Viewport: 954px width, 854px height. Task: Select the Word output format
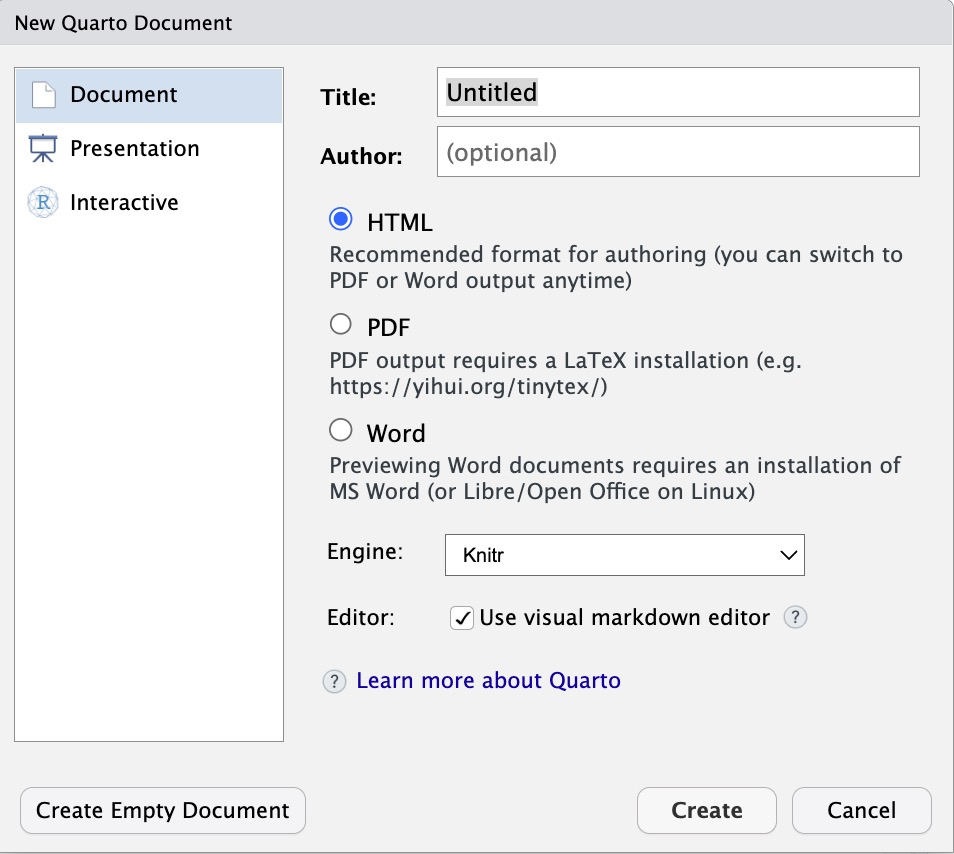coord(341,430)
